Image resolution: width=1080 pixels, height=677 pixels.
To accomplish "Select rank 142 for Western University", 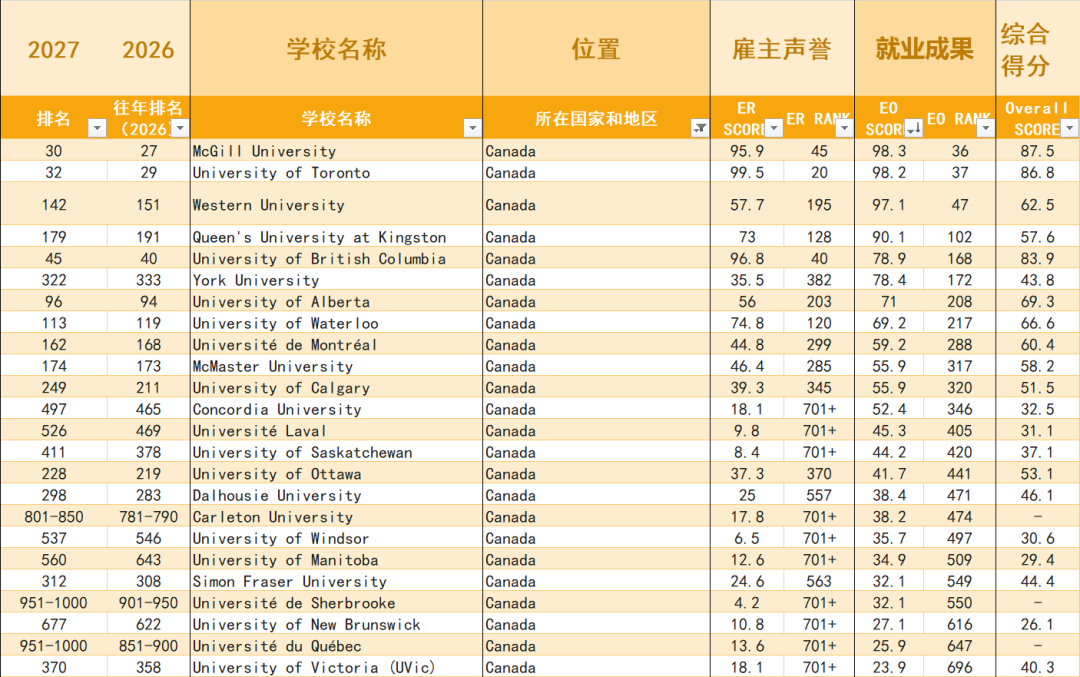I will tap(54, 205).
